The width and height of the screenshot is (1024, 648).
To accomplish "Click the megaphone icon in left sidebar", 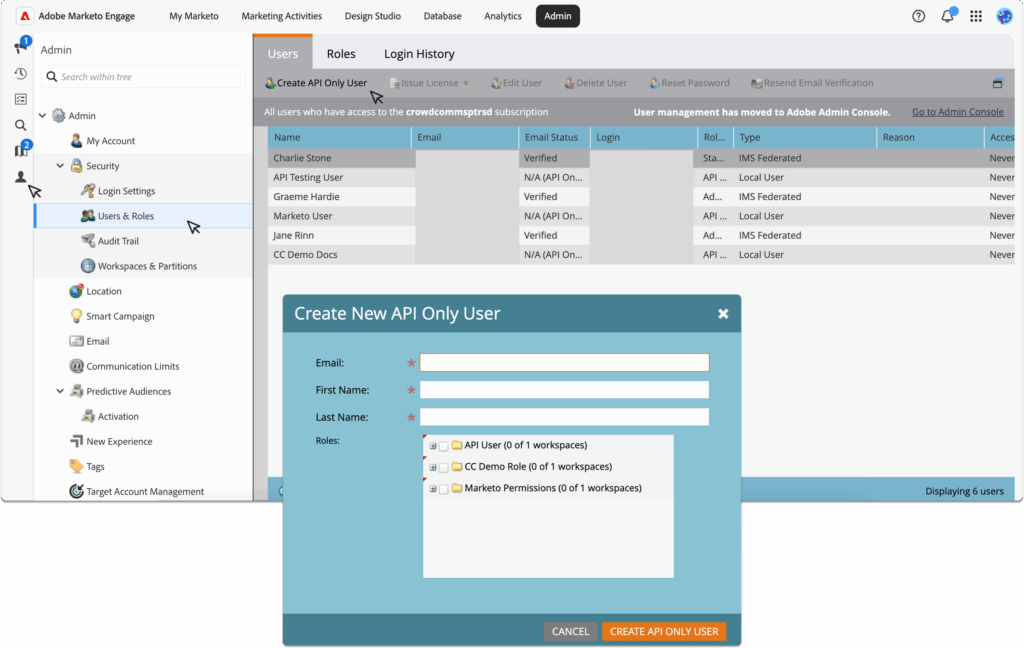I will [x=20, y=47].
